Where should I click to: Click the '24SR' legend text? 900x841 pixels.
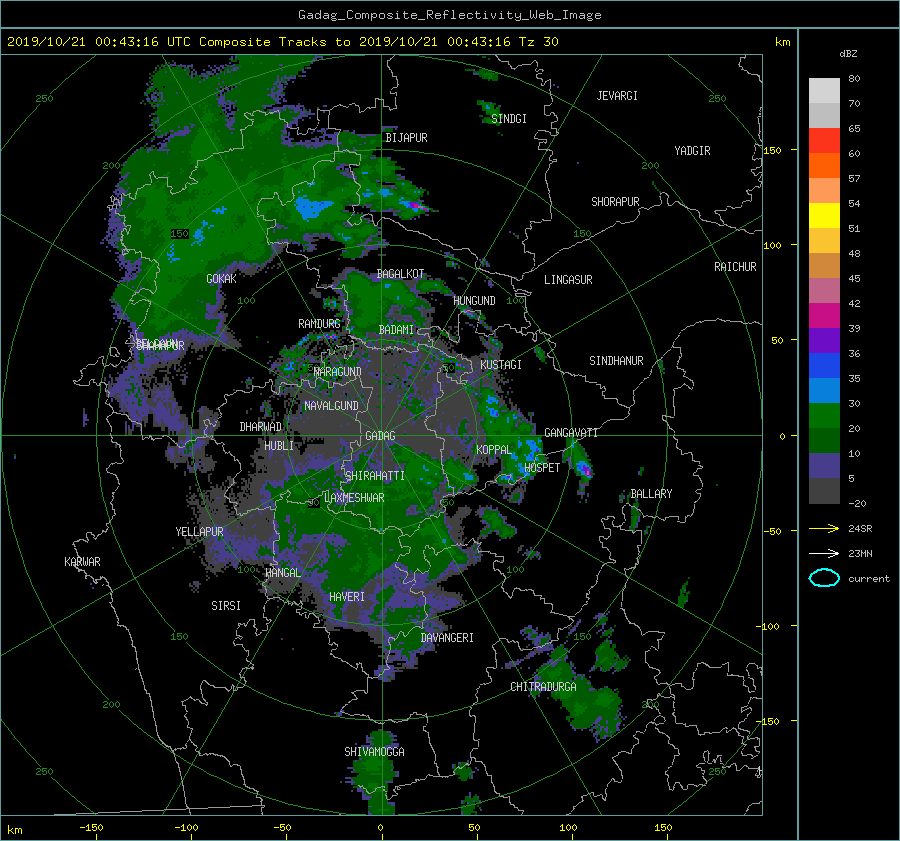click(860, 529)
